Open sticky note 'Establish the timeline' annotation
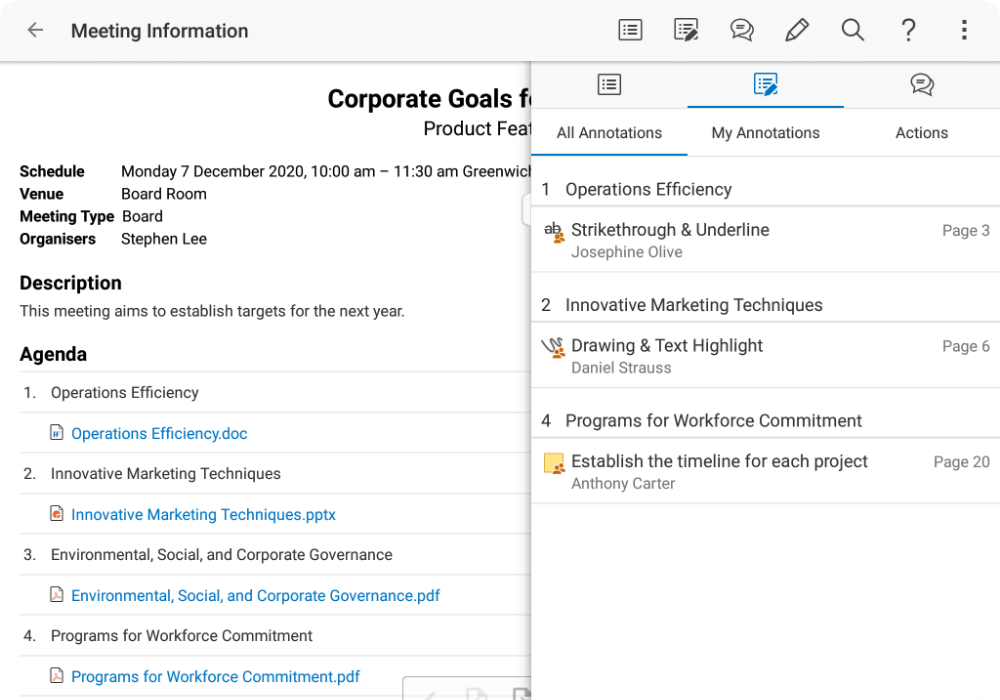1000x700 pixels. [x=765, y=471]
